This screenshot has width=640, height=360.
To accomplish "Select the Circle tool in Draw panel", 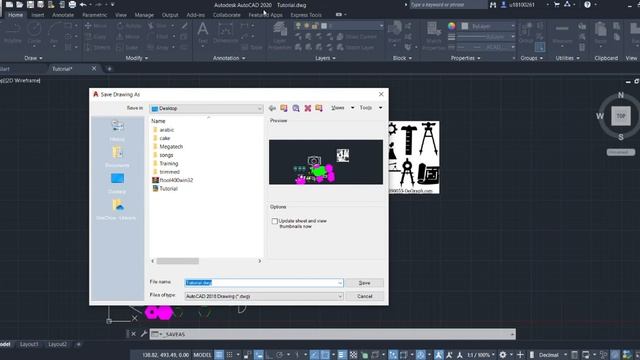I will coord(34,33).
